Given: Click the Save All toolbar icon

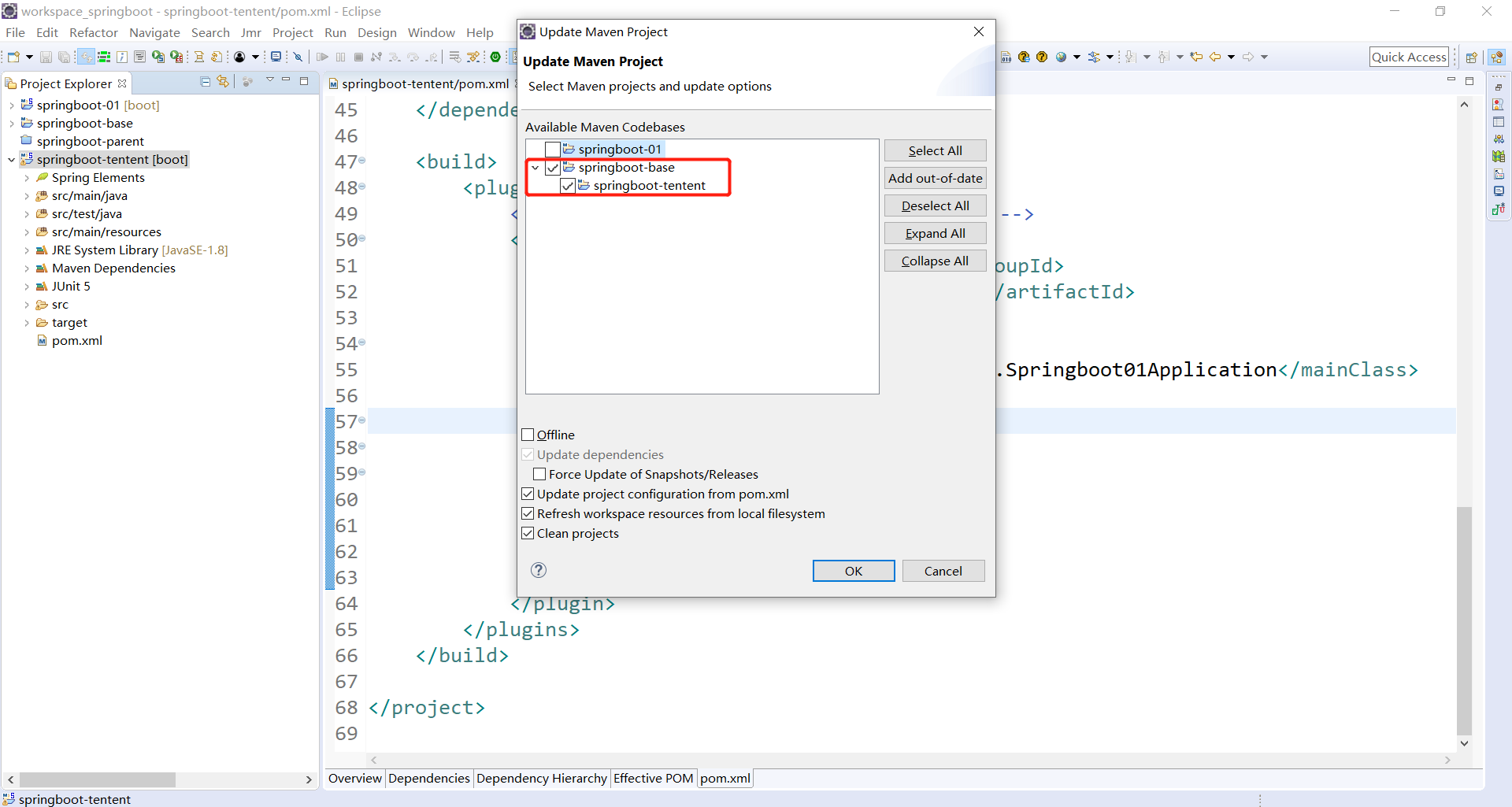Looking at the screenshot, I should [65, 57].
